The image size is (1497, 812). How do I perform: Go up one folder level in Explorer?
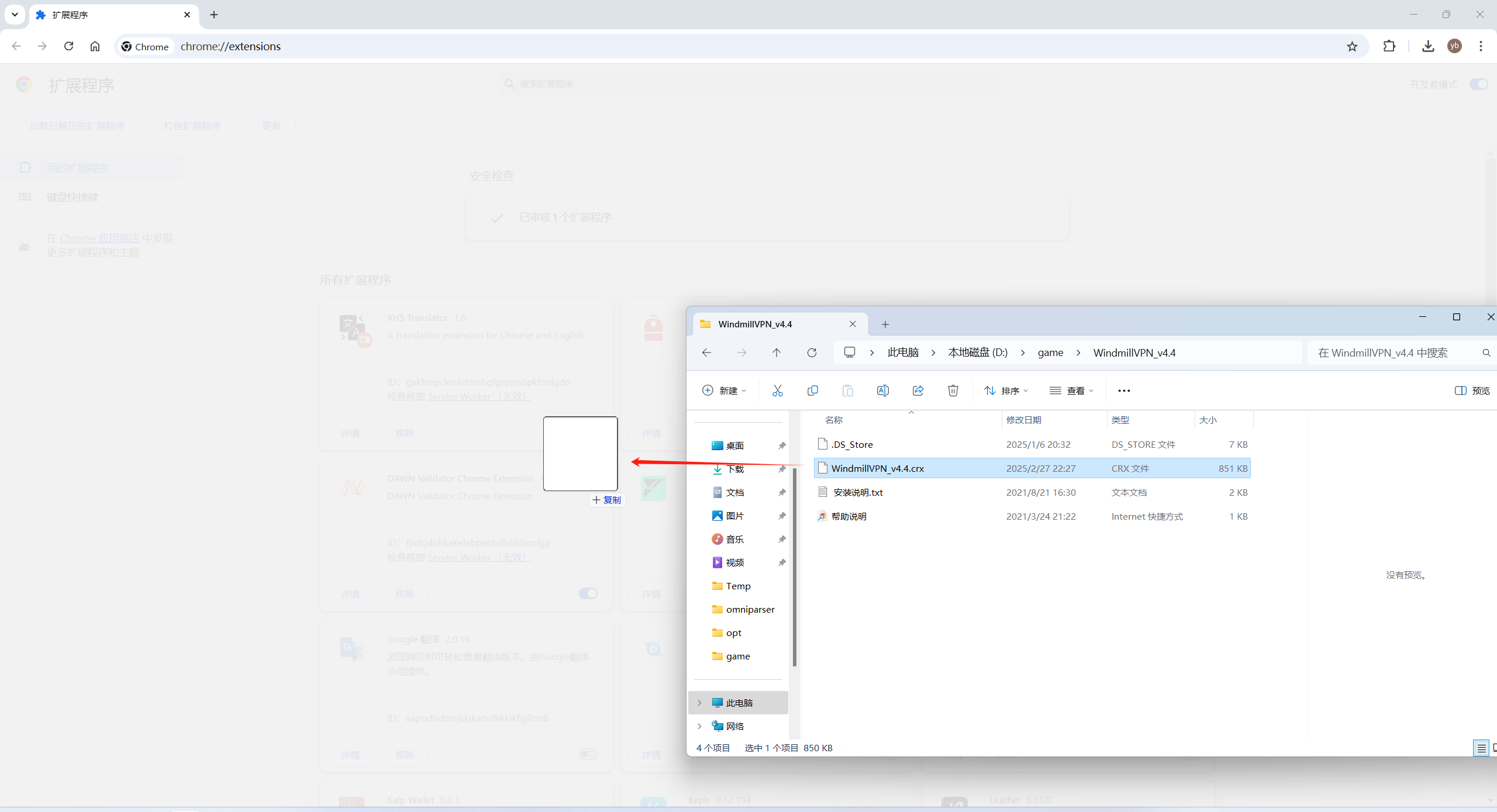pos(776,353)
